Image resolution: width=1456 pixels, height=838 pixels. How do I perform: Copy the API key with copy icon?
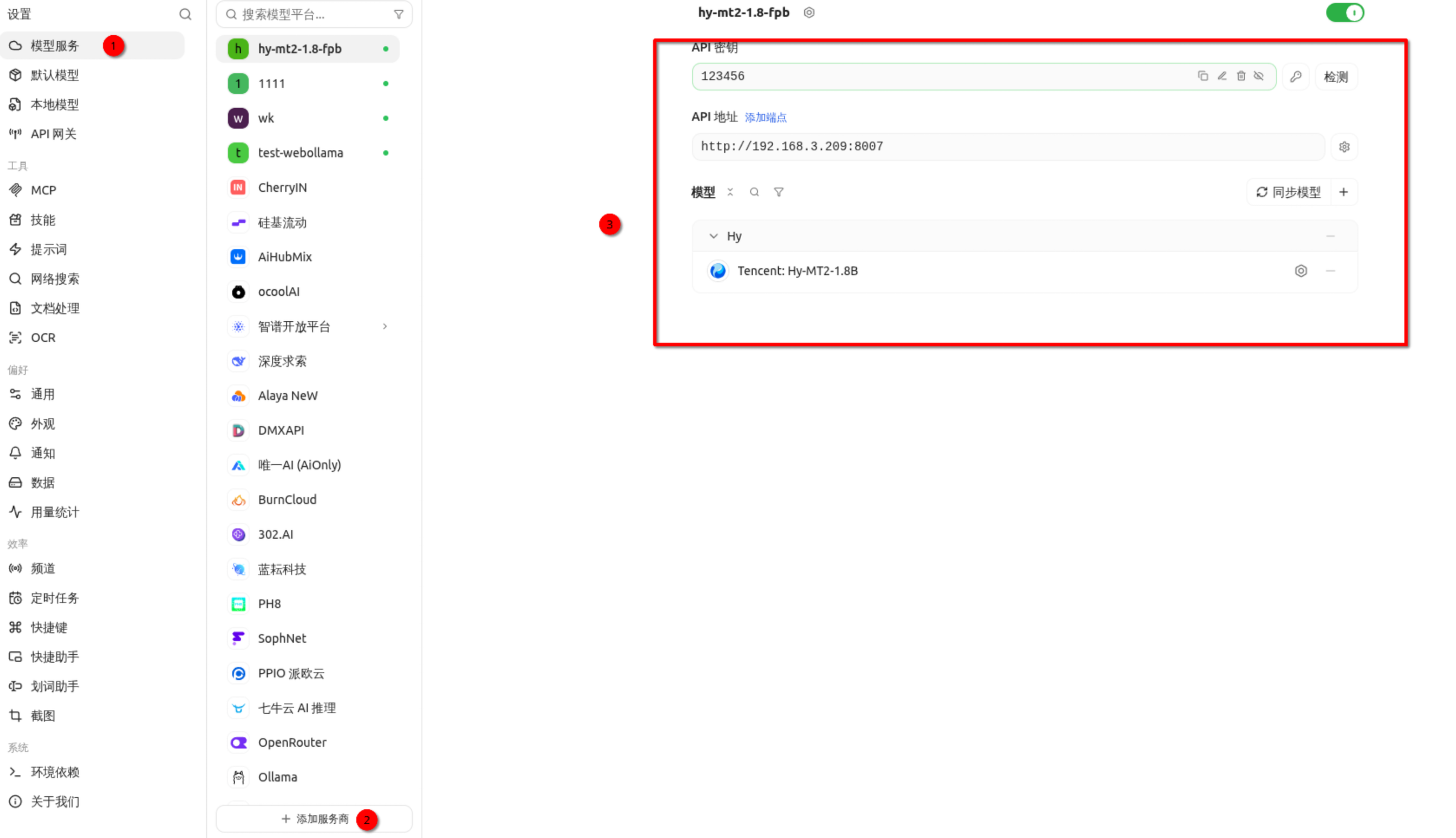(x=1203, y=76)
